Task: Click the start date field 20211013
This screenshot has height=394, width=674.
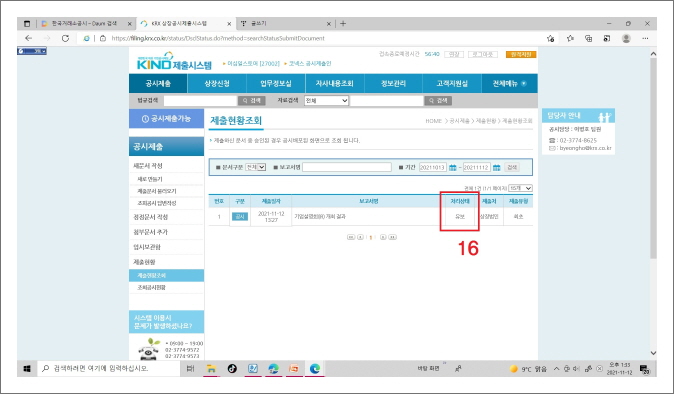Action: pyautogui.click(x=432, y=167)
